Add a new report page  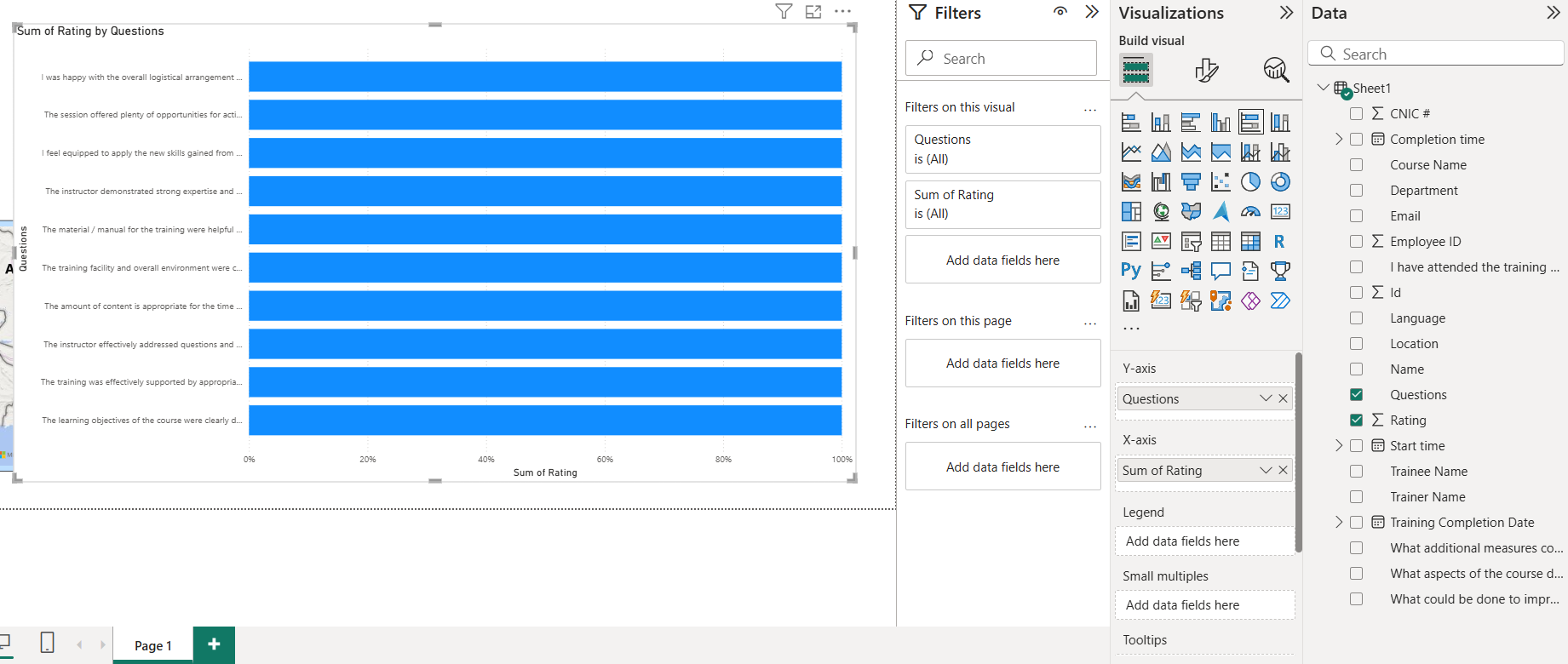point(214,644)
